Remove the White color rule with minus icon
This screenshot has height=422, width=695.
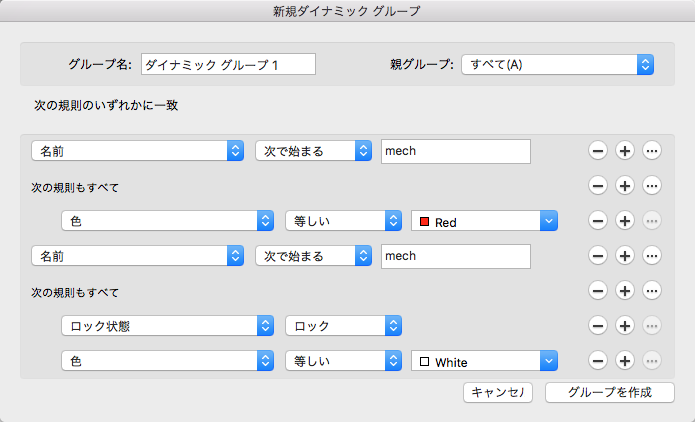pyautogui.click(x=597, y=360)
